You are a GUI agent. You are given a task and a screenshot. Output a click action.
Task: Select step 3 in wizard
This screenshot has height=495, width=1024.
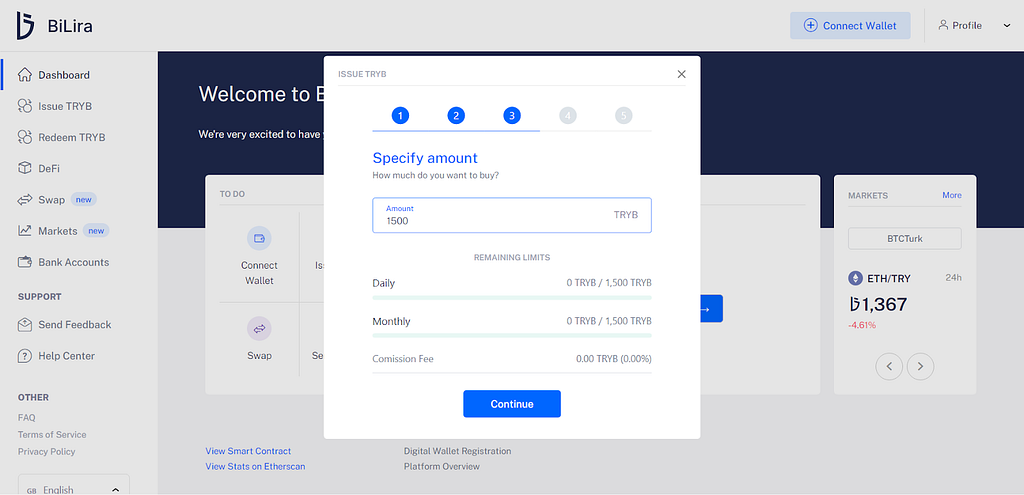tap(512, 116)
